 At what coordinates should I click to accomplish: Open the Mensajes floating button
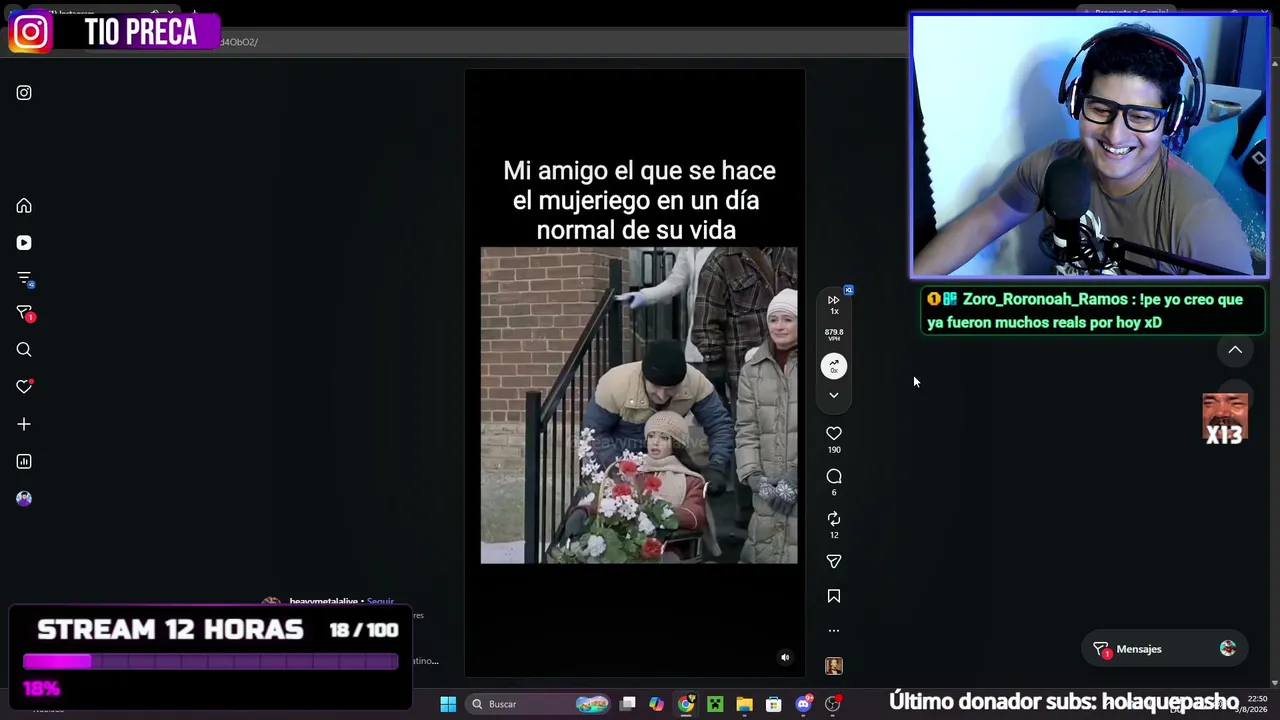tap(1165, 649)
